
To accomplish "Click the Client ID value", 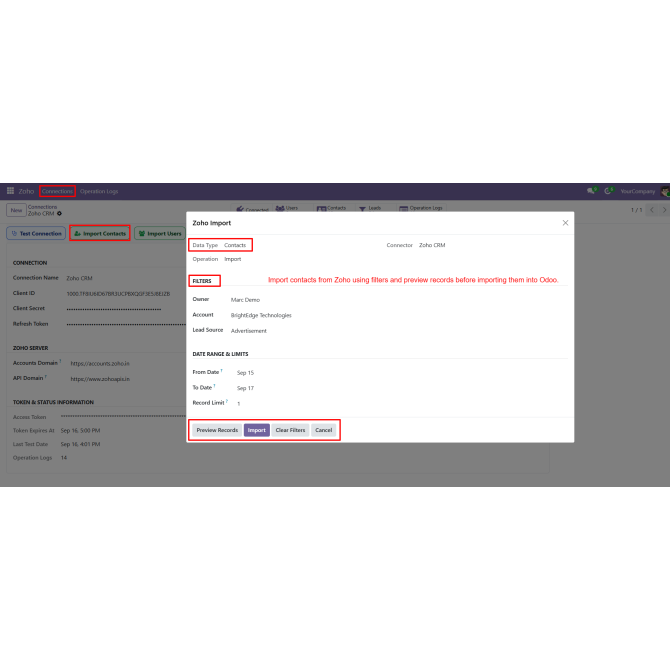I will (118, 294).
